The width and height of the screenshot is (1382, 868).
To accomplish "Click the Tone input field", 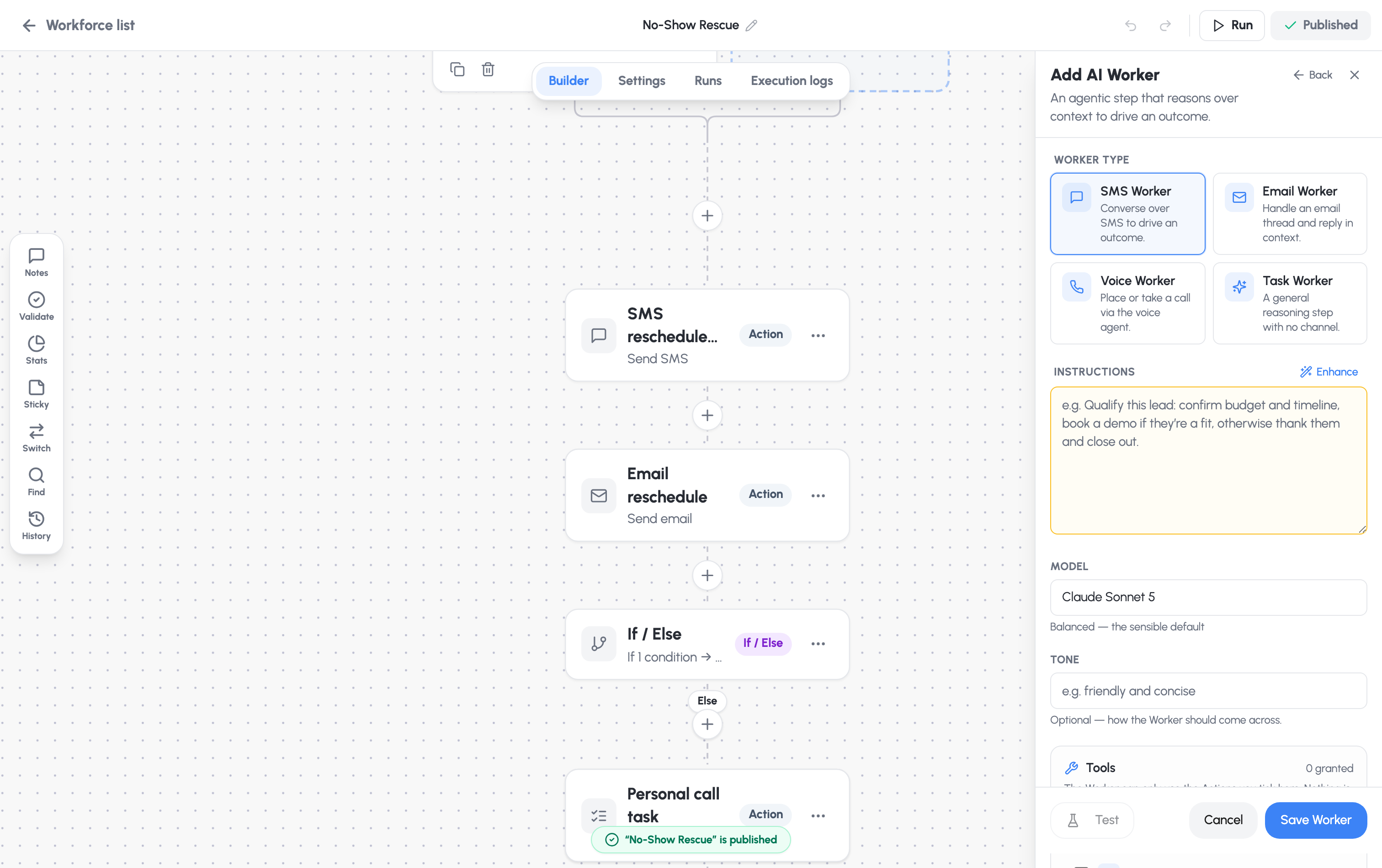I will (x=1208, y=691).
